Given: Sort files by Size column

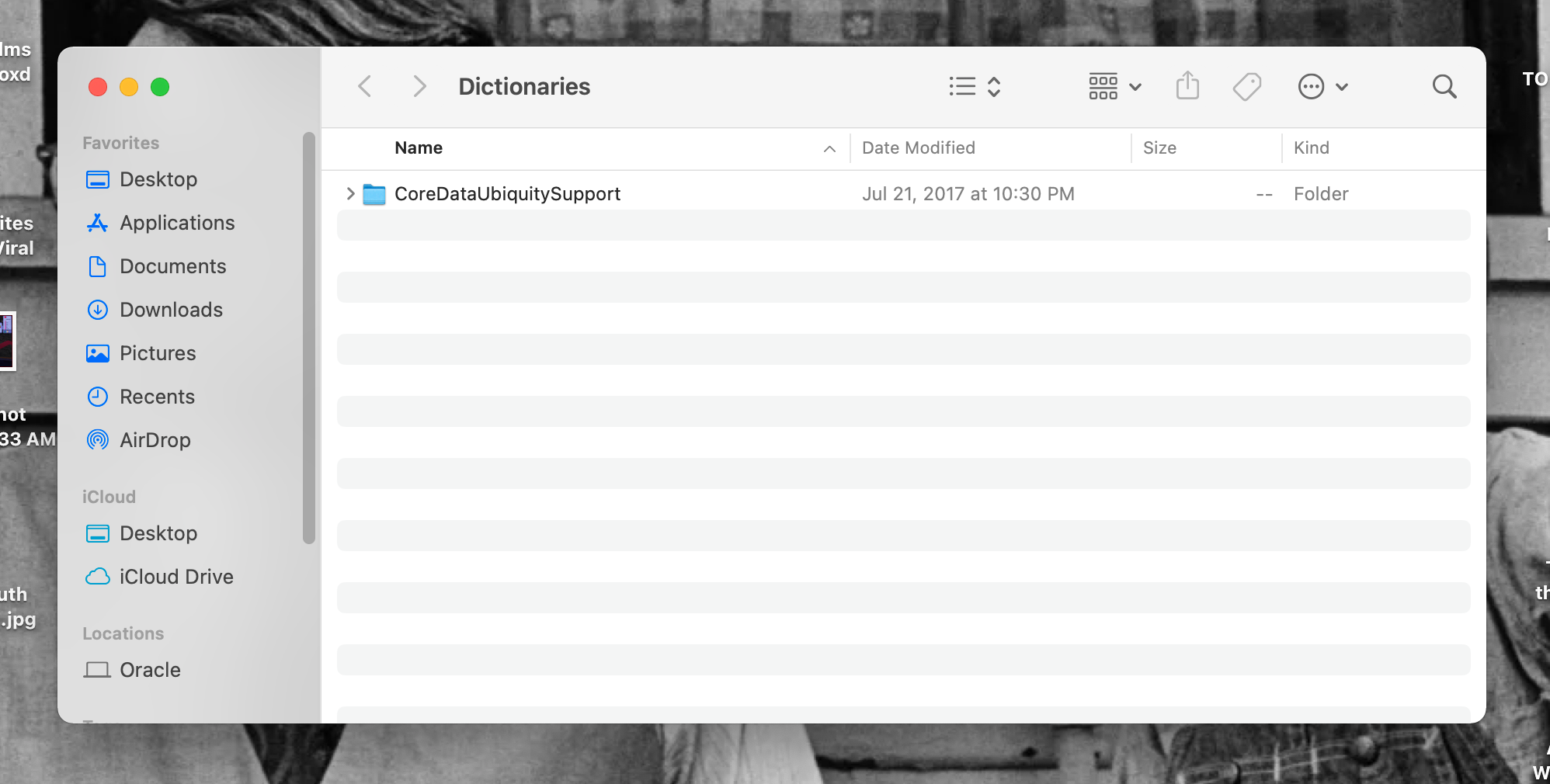Looking at the screenshot, I should [x=1159, y=147].
